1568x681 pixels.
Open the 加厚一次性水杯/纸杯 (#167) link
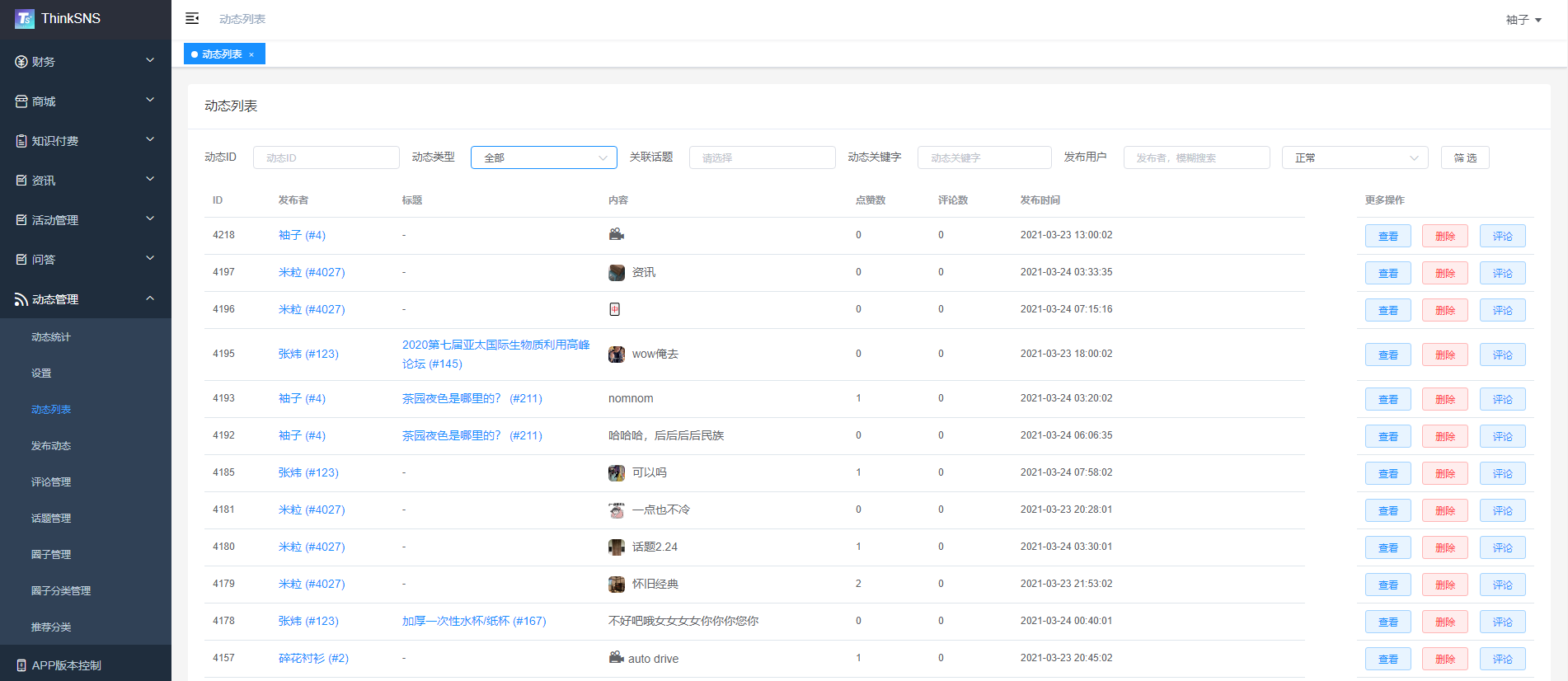[474, 621]
